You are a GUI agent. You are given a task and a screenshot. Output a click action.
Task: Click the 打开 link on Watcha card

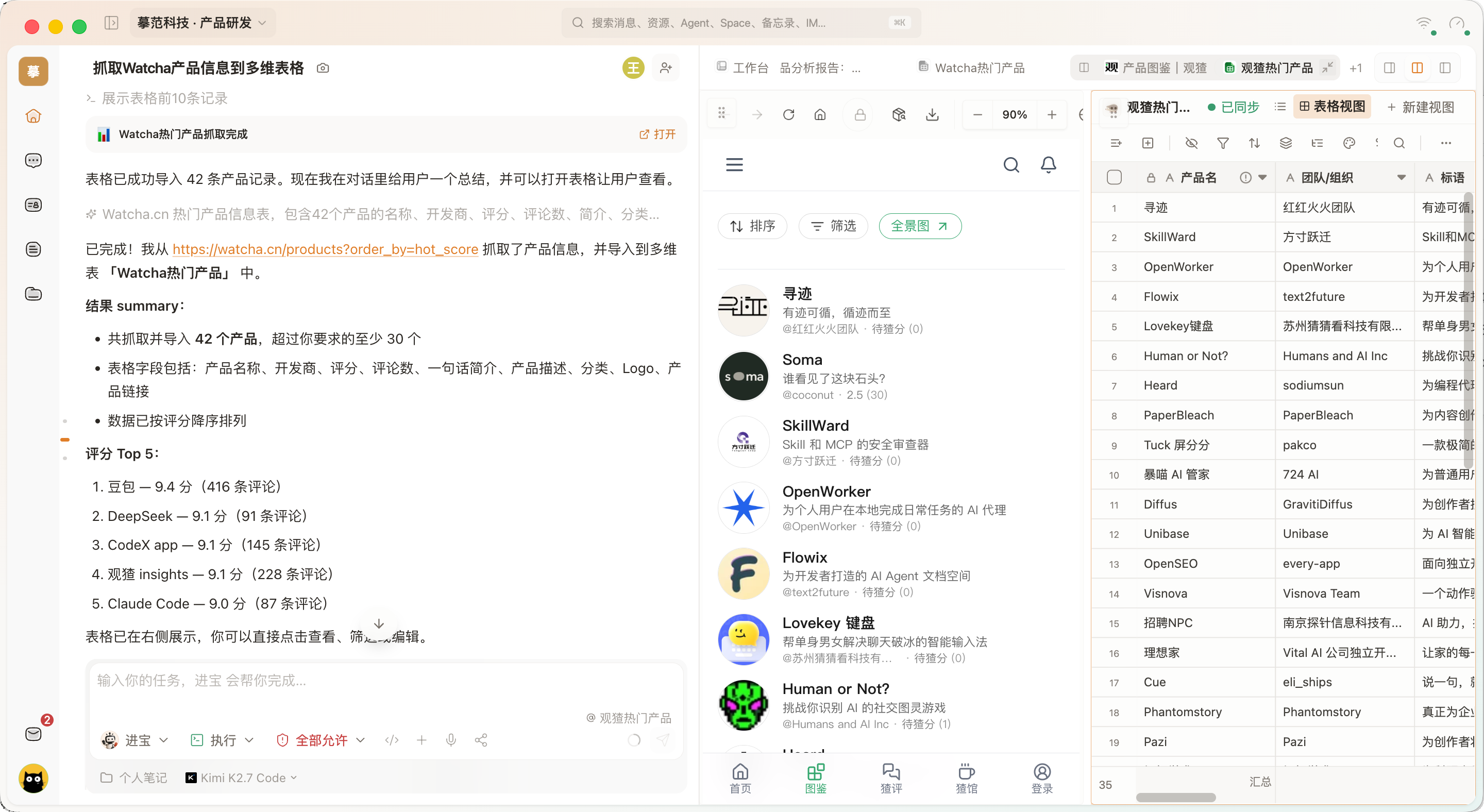[657, 134]
